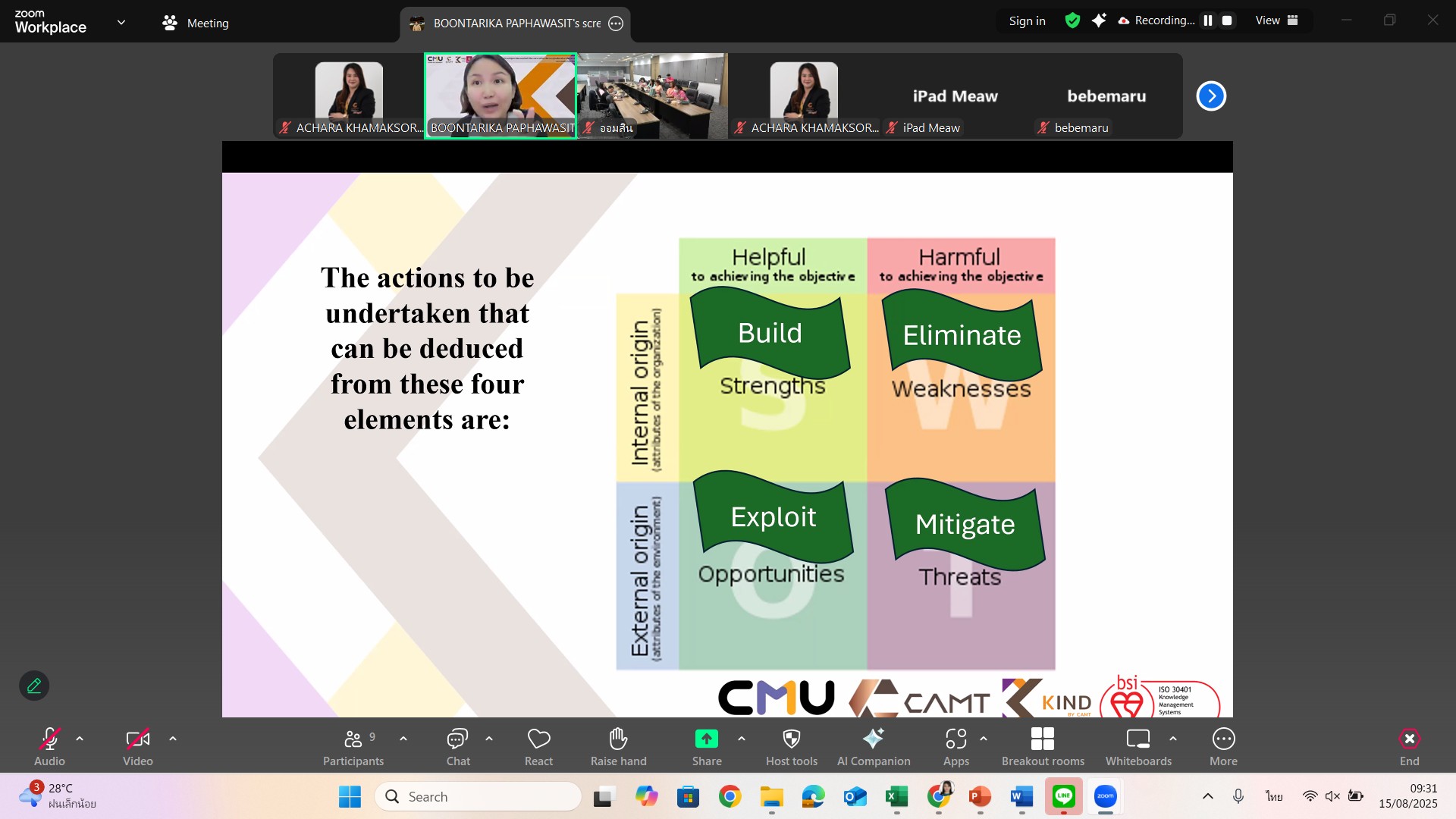Open LINE from the taskbar
This screenshot has width=1456, height=819.
(1063, 796)
